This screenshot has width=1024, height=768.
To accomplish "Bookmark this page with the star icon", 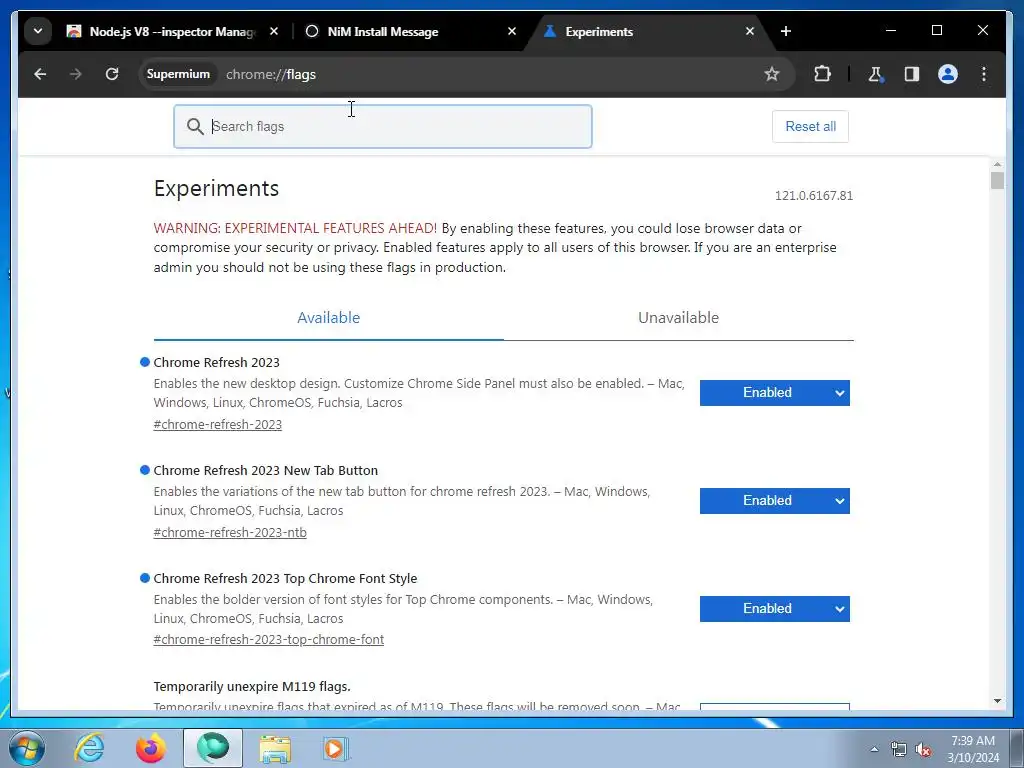I will click(772, 74).
